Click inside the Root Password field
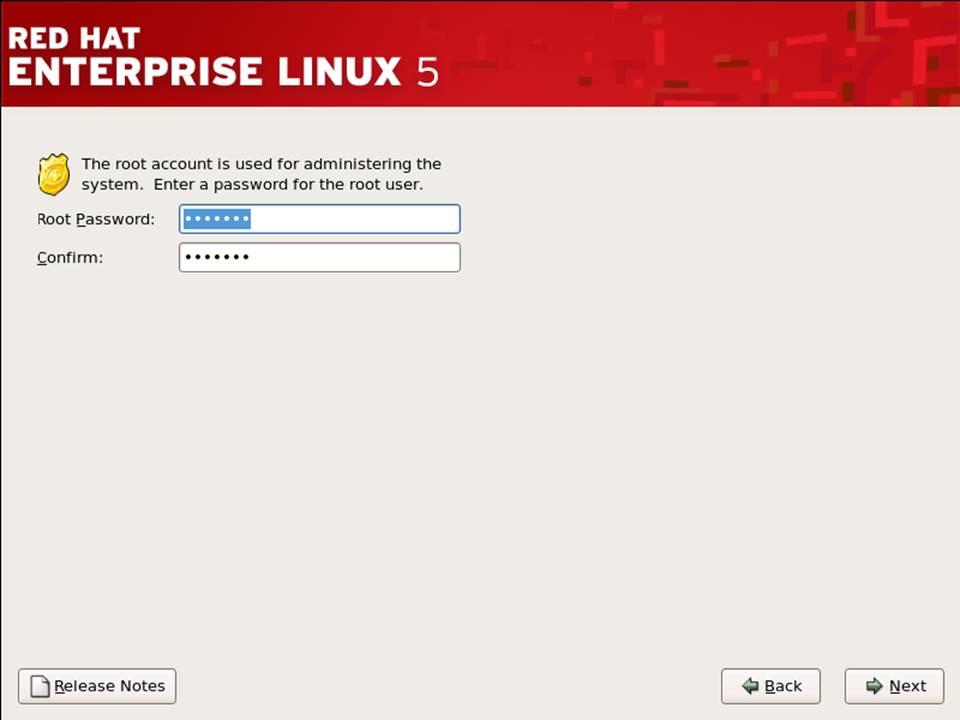 [x=319, y=218]
